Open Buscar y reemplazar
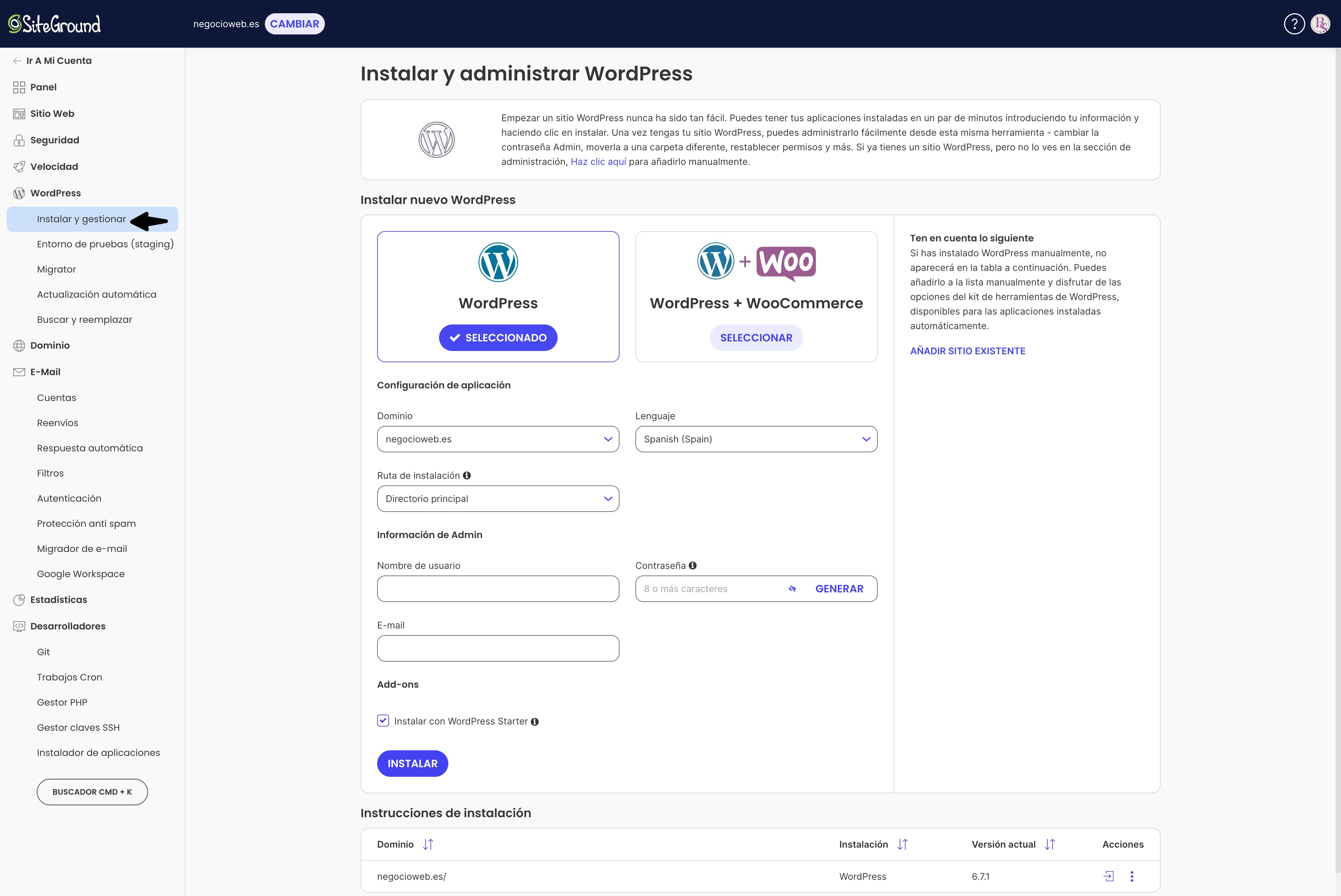The width and height of the screenshot is (1341, 896). pyautogui.click(x=84, y=320)
